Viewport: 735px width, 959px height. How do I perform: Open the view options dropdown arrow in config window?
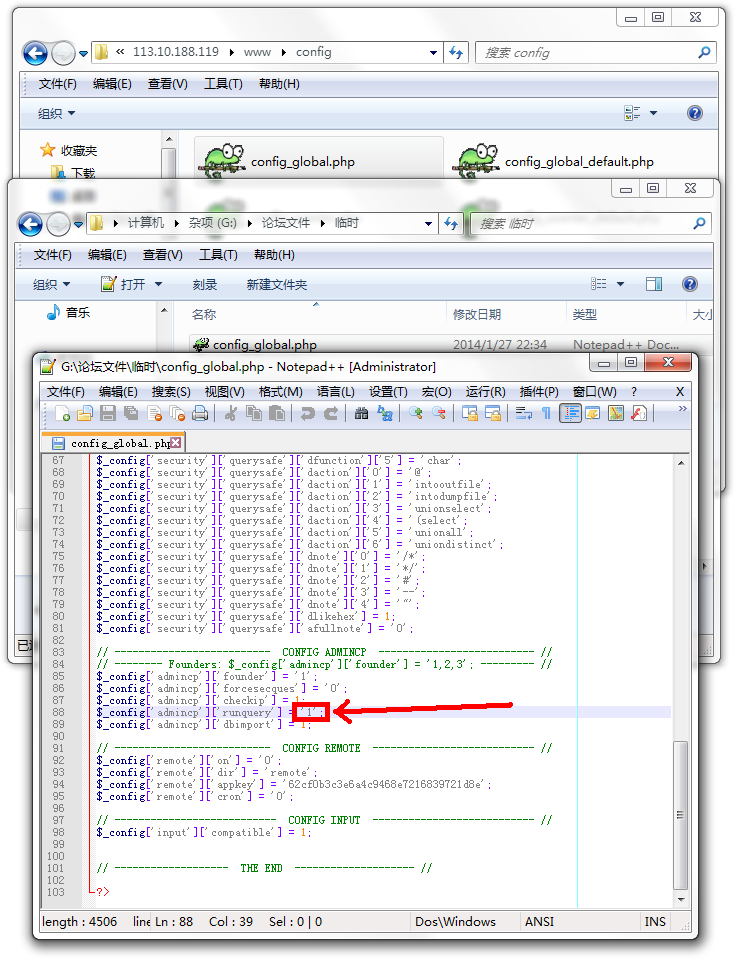(x=653, y=114)
